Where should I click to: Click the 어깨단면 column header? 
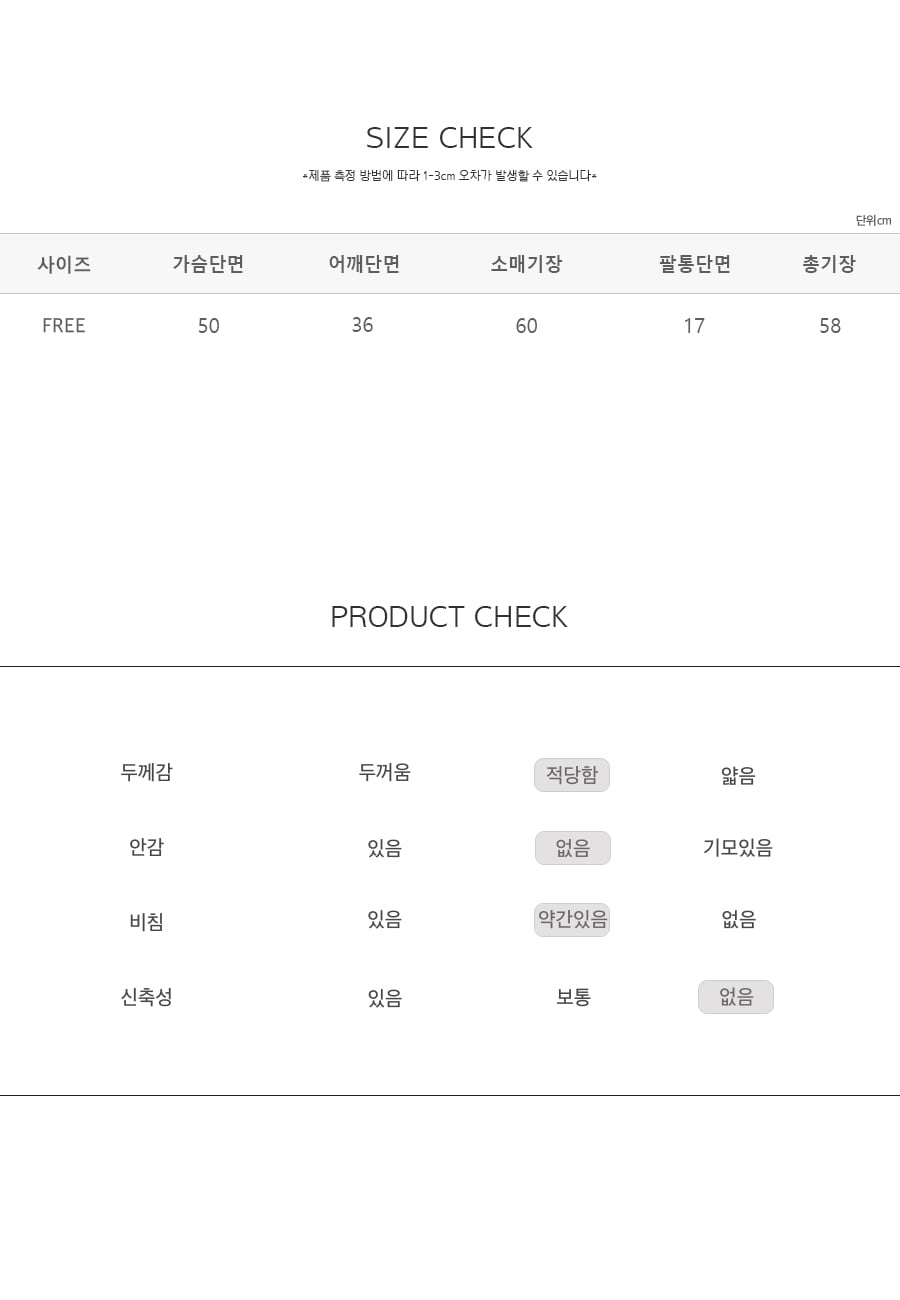[x=364, y=264]
